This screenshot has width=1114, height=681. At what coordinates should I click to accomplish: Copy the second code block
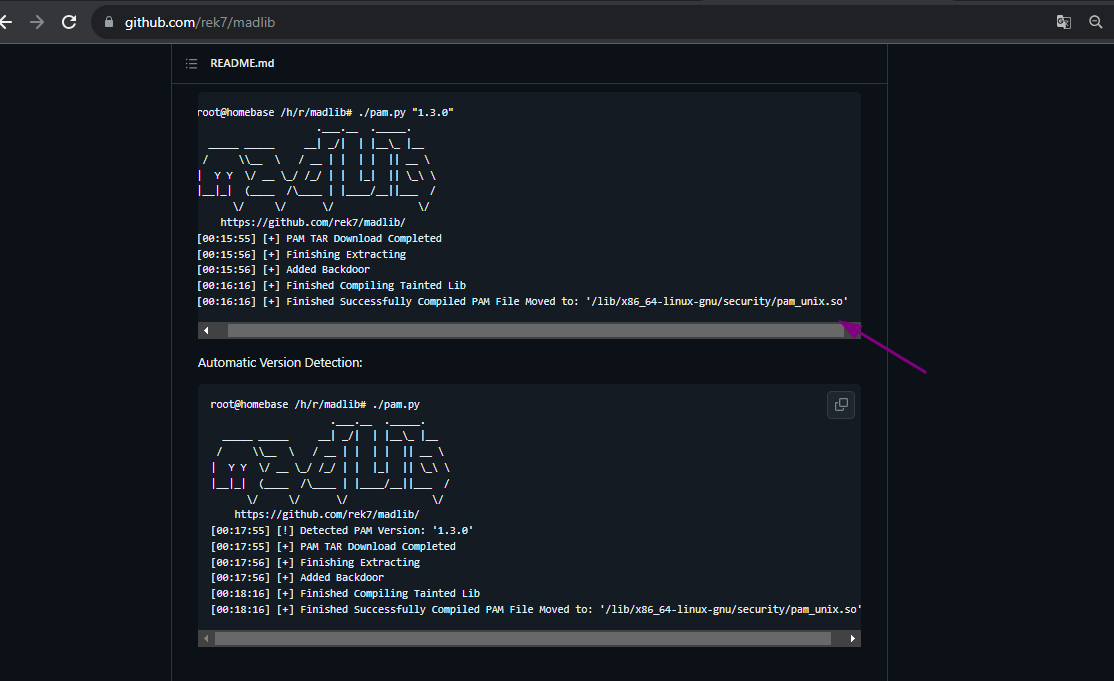click(x=840, y=405)
